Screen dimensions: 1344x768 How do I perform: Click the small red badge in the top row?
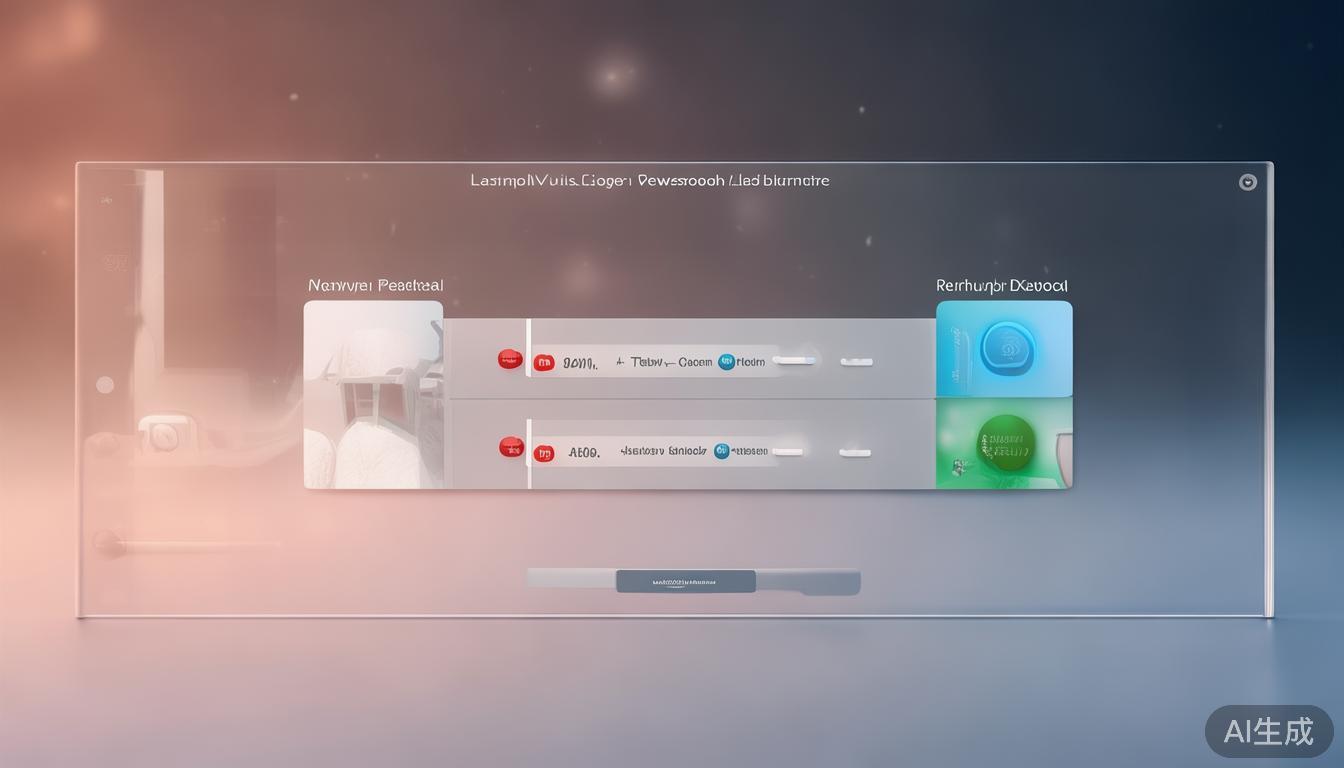point(544,363)
